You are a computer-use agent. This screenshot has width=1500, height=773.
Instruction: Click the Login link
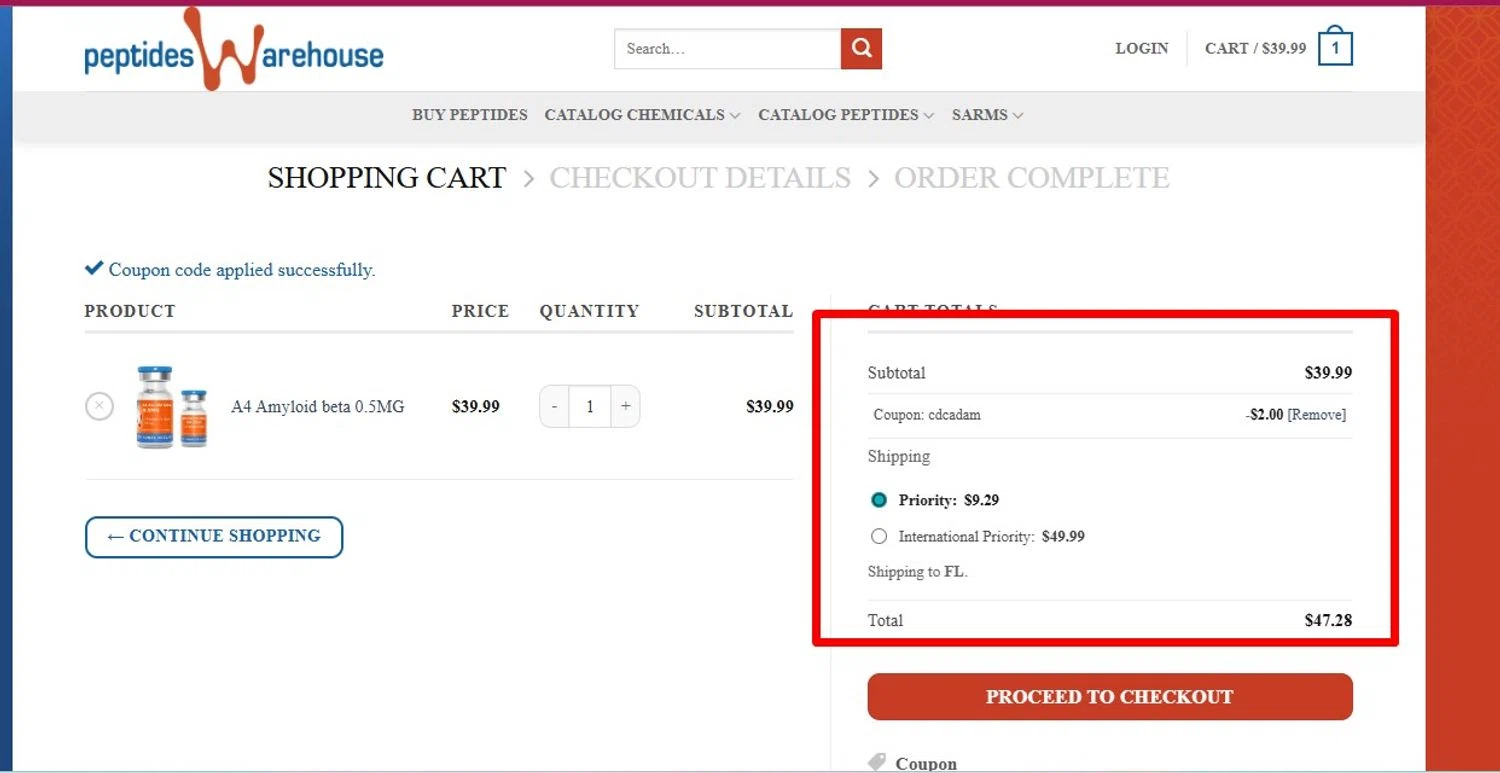(1142, 48)
